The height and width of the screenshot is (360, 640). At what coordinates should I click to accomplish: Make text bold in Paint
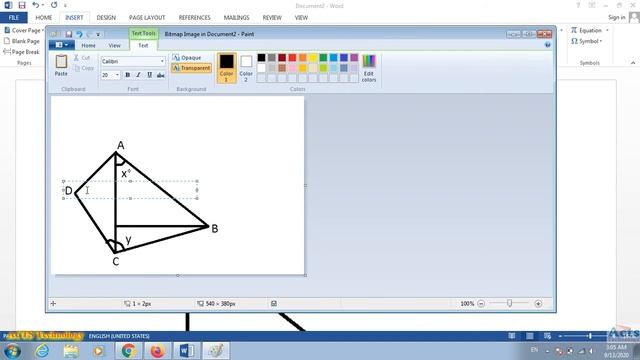[x=127, y=75]
